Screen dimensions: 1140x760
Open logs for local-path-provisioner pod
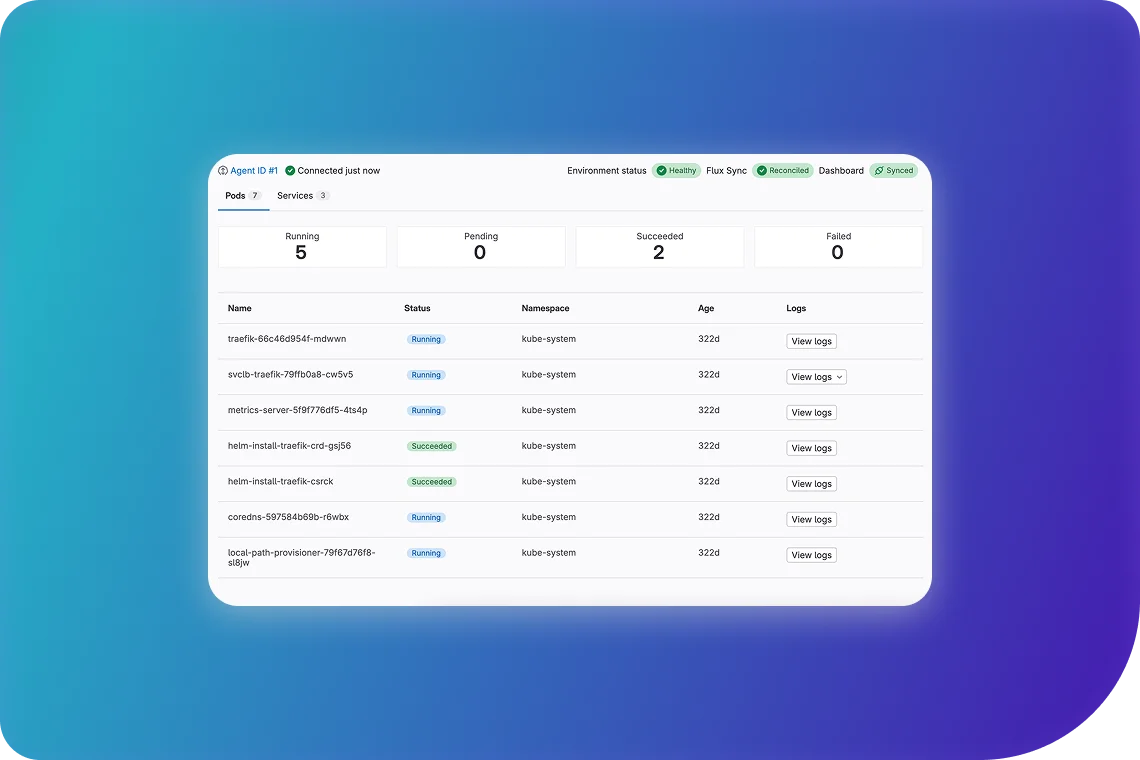click(x=811, y=555)
